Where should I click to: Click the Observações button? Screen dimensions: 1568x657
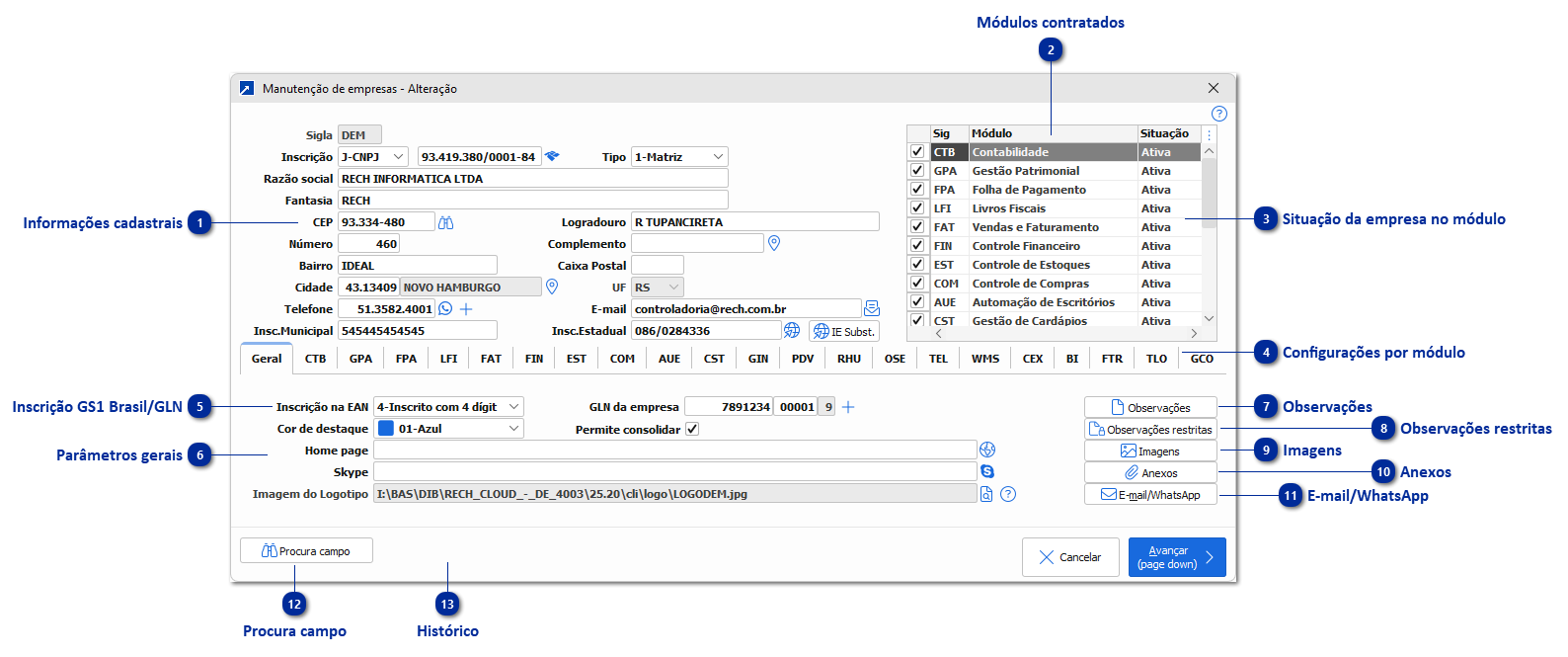pyautogui.click(x=1150, y=407)
